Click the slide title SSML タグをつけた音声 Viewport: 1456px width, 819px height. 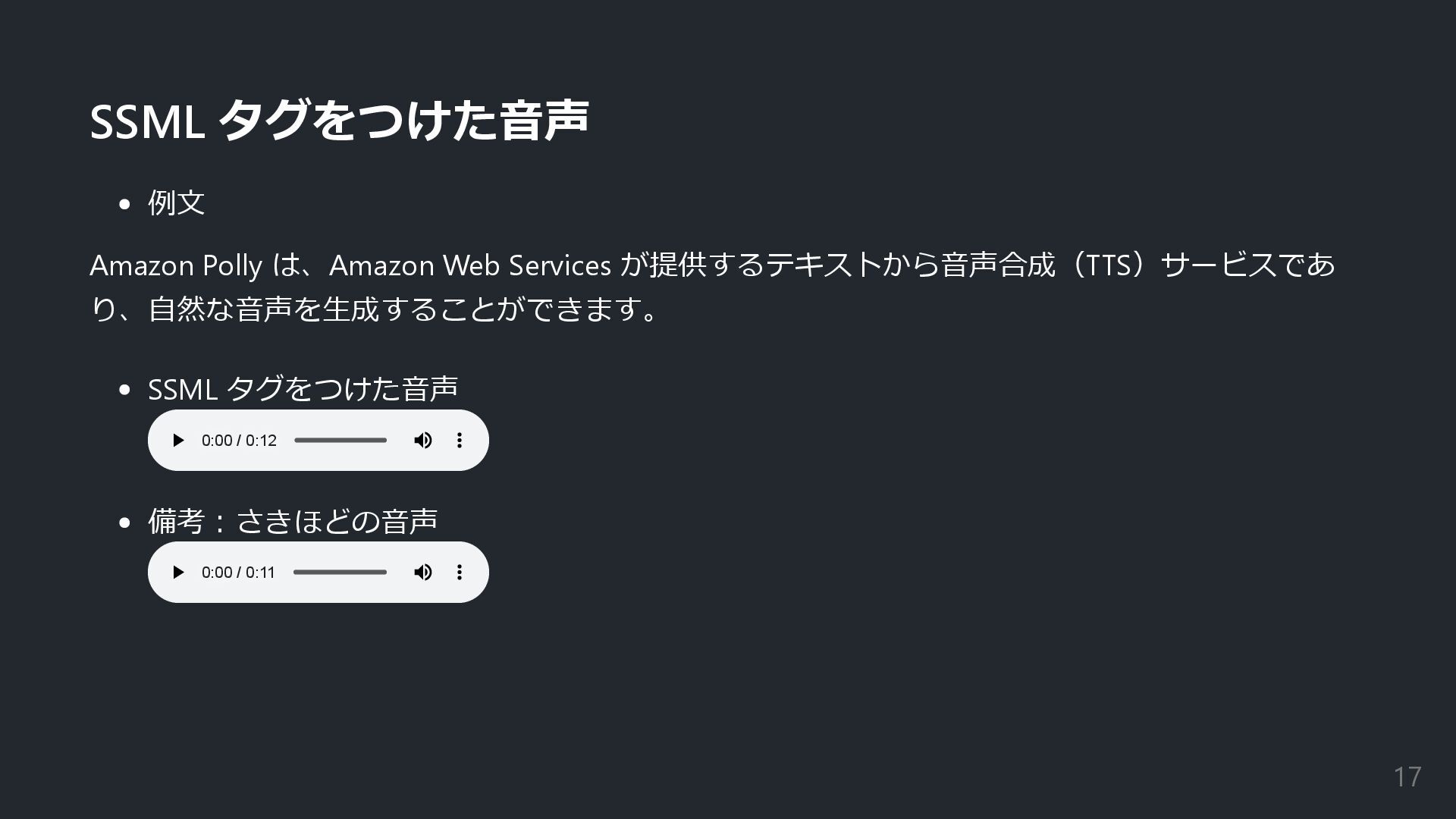point(339,121)
